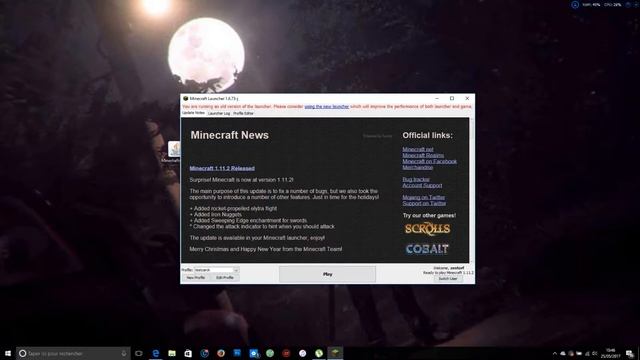Open the Account Support link

tap(422, 185)
